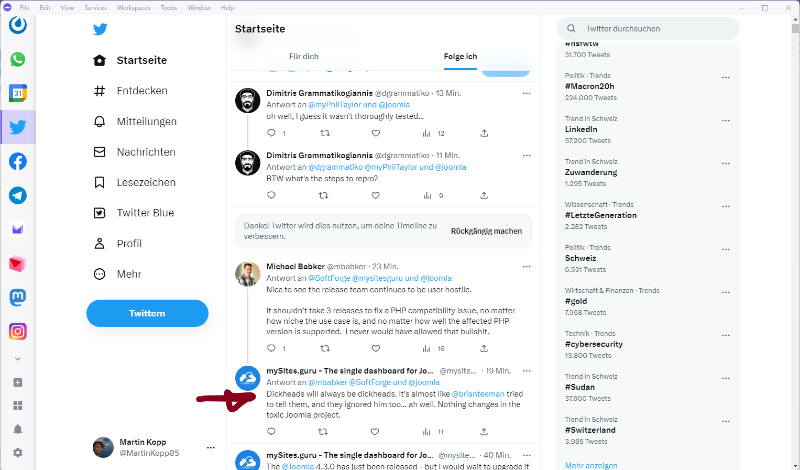
Task: Open Todos menu in menu bar
Action: [x=168, y=8]
